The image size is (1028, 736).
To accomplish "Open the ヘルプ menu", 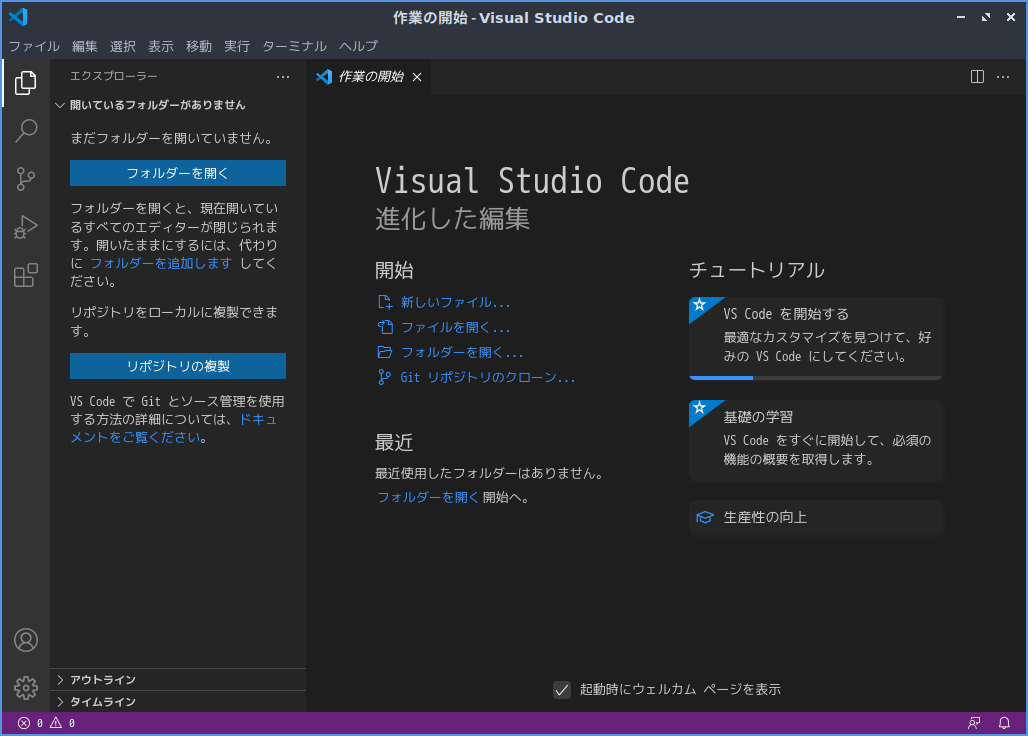I will point(359,46).
